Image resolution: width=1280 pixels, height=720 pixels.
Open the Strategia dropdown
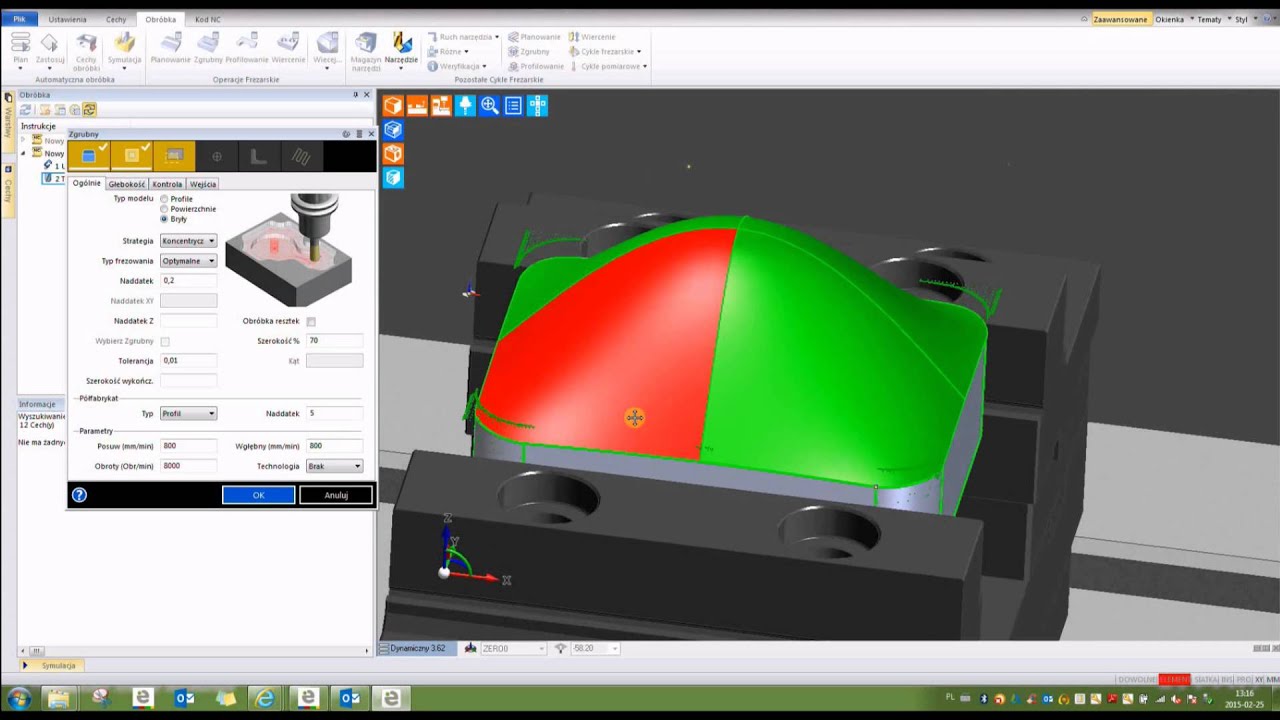pos(189,241)
